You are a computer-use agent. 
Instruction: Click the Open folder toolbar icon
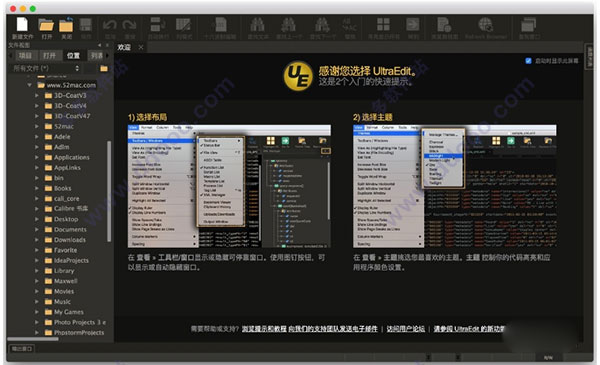pyautogui.click(x=46, y=25)
